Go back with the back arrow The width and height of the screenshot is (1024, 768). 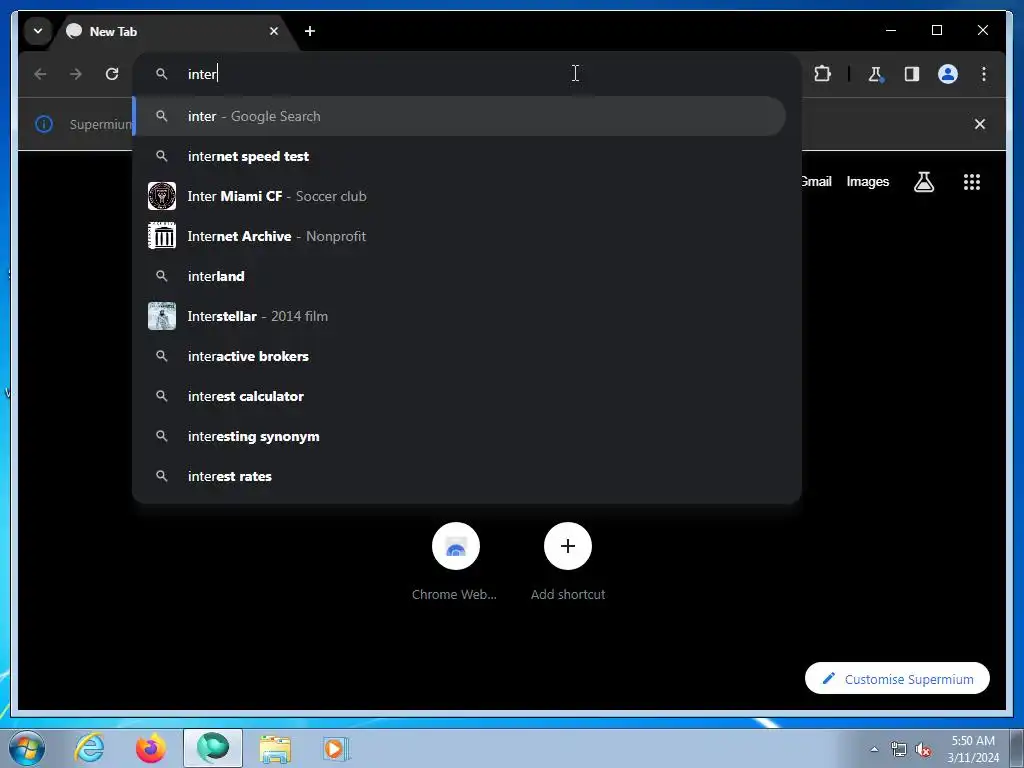point(40,74)
